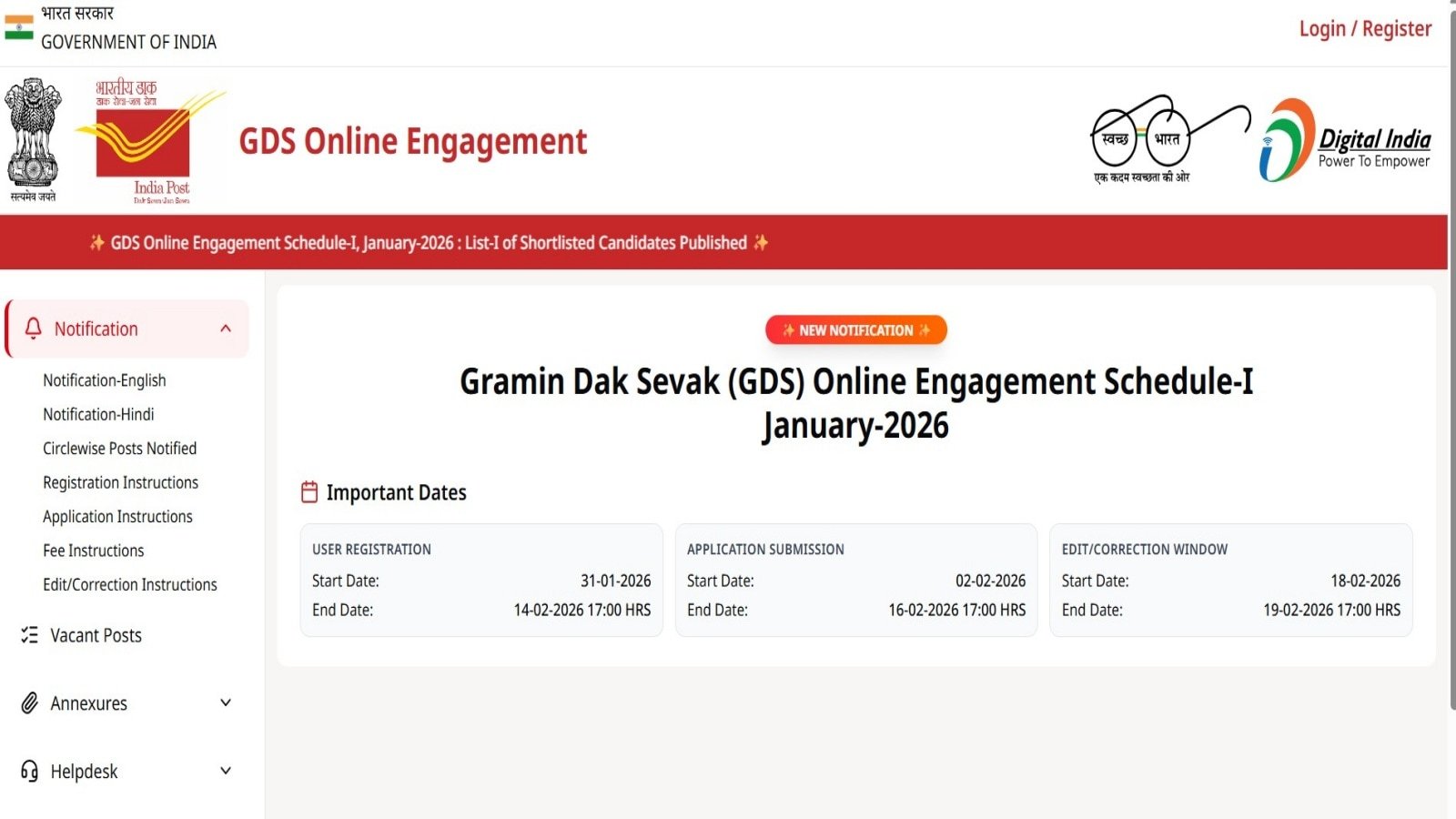Expand the Helpdesk dropdown arrow
The width and height of the screenshot is (1456, 819).
(x=226, y=771)
